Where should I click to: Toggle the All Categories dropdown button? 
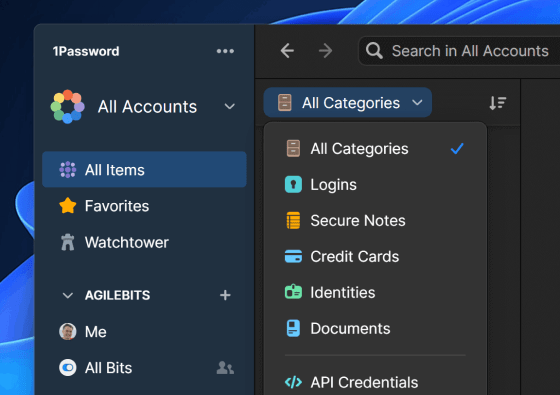pos(348,102)
